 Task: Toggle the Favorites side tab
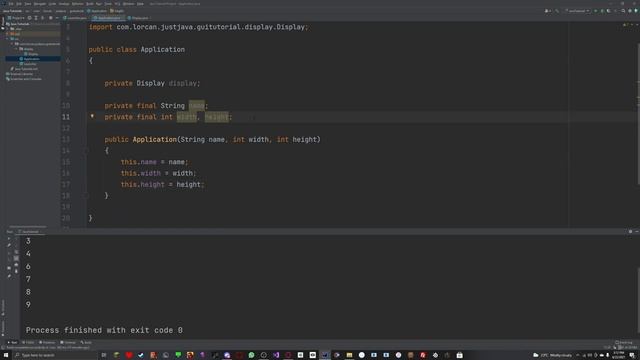pos(3,327)
